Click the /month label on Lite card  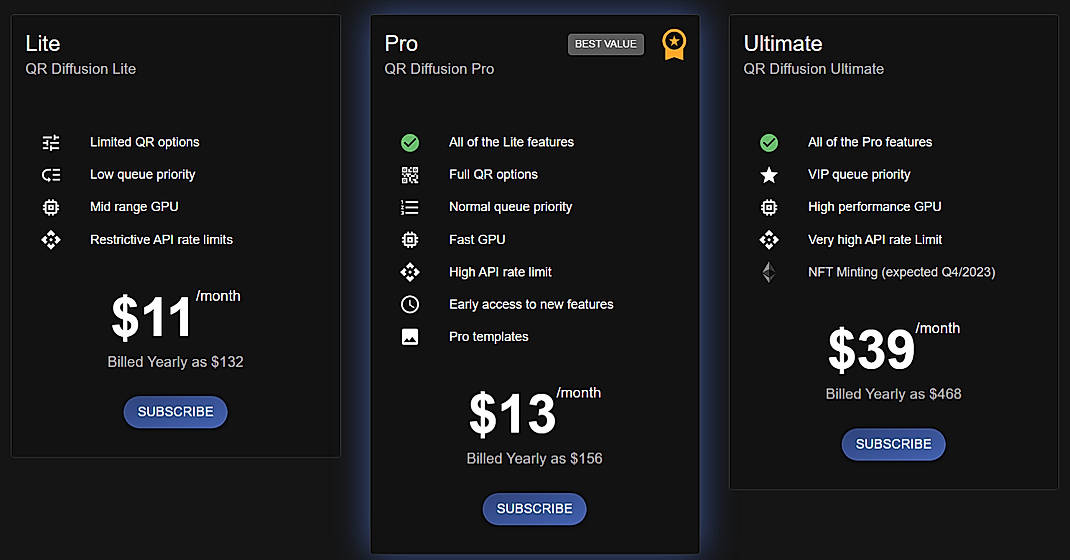[x=218, y=296]
